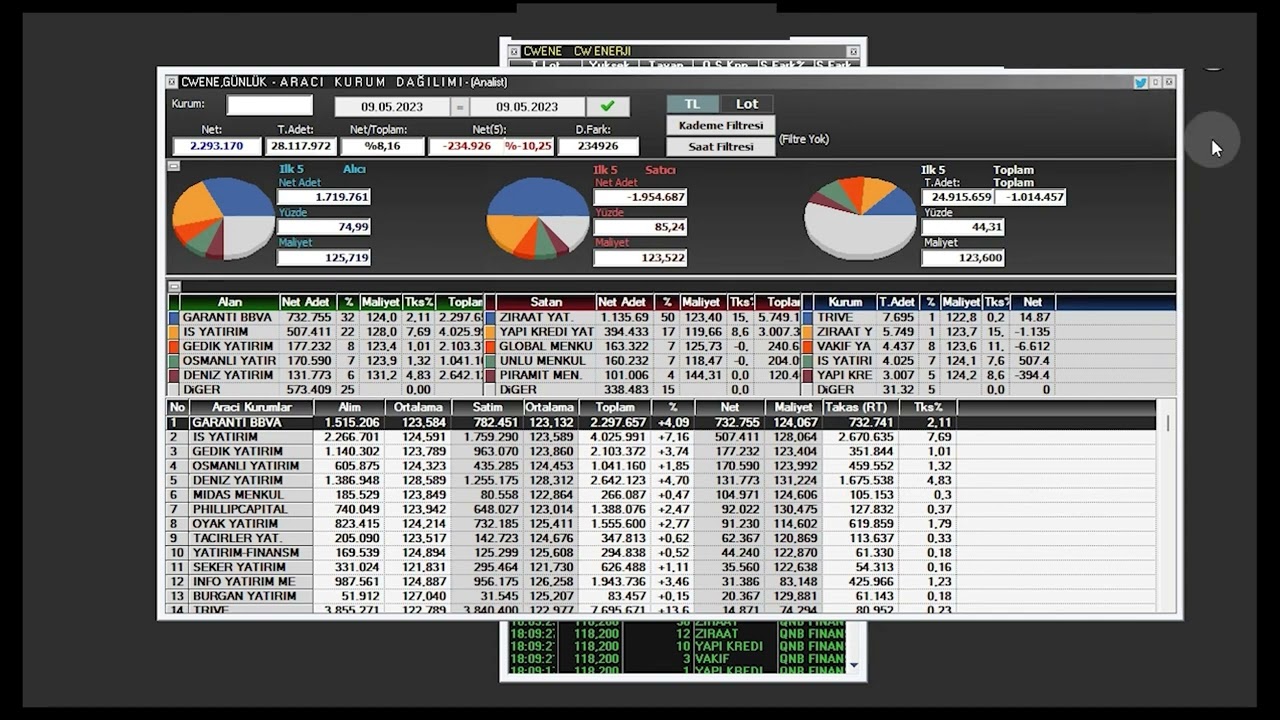Sort by the Kurum column header in top-right table

(845, 302)
